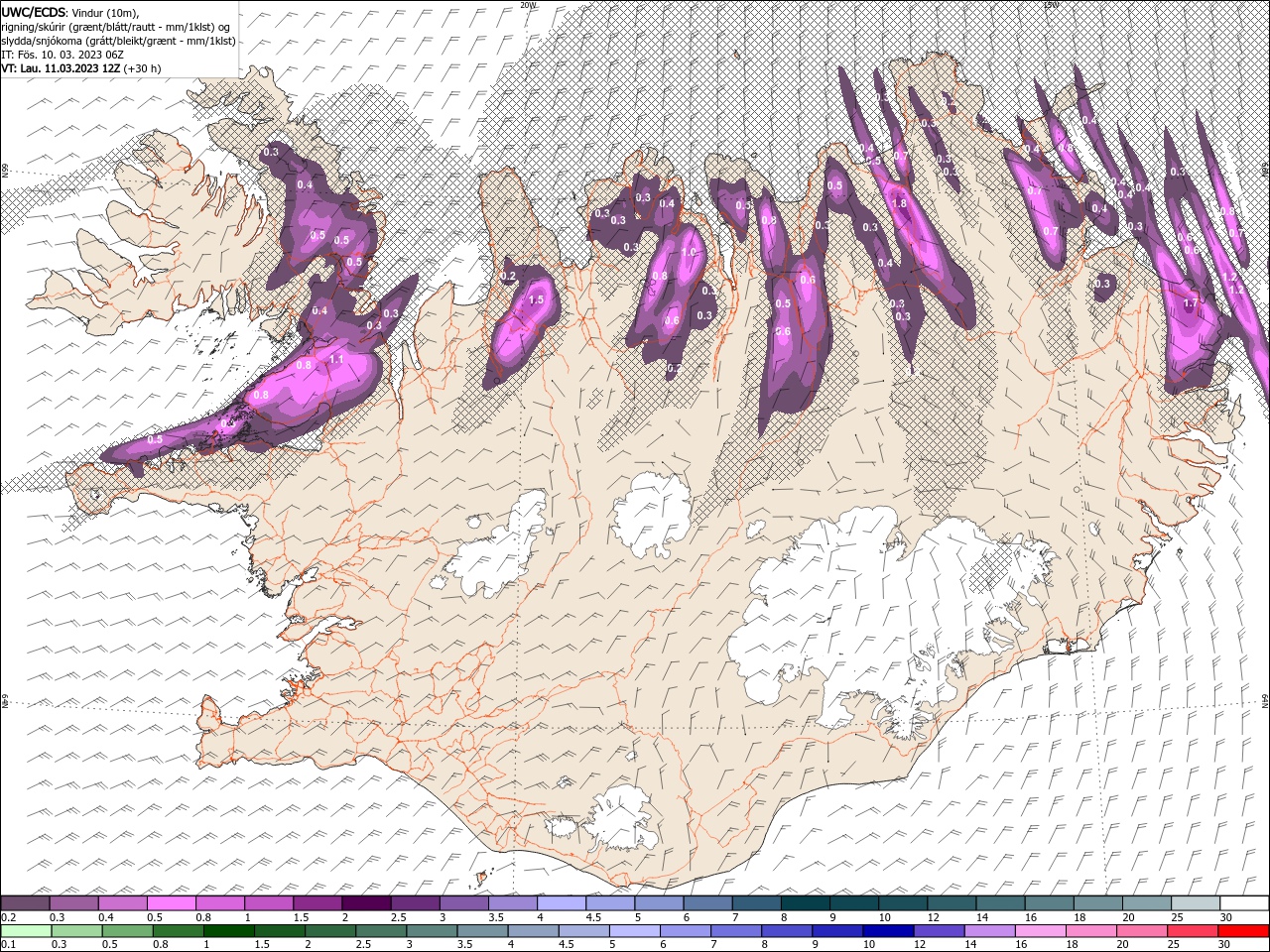Image resolution: width=1270 pixels, height=952 pixels.
Task: Click the 'slydda/snjókoma' legend description line
Action: [118, 41]
